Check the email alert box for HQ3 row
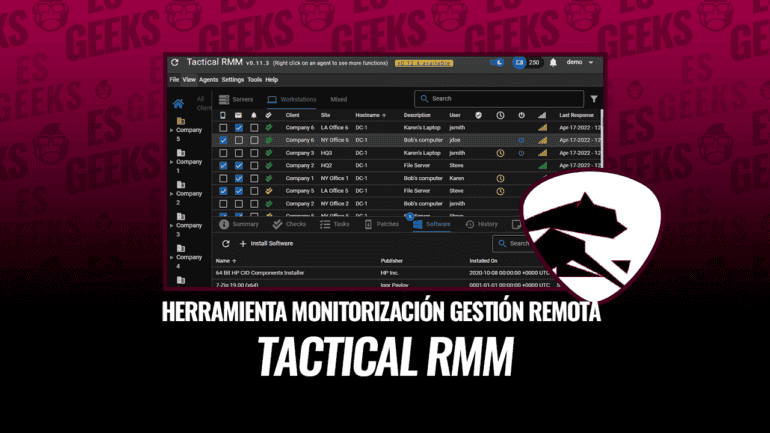This screenshot has width=770, height=433. (x=239, y=153)
